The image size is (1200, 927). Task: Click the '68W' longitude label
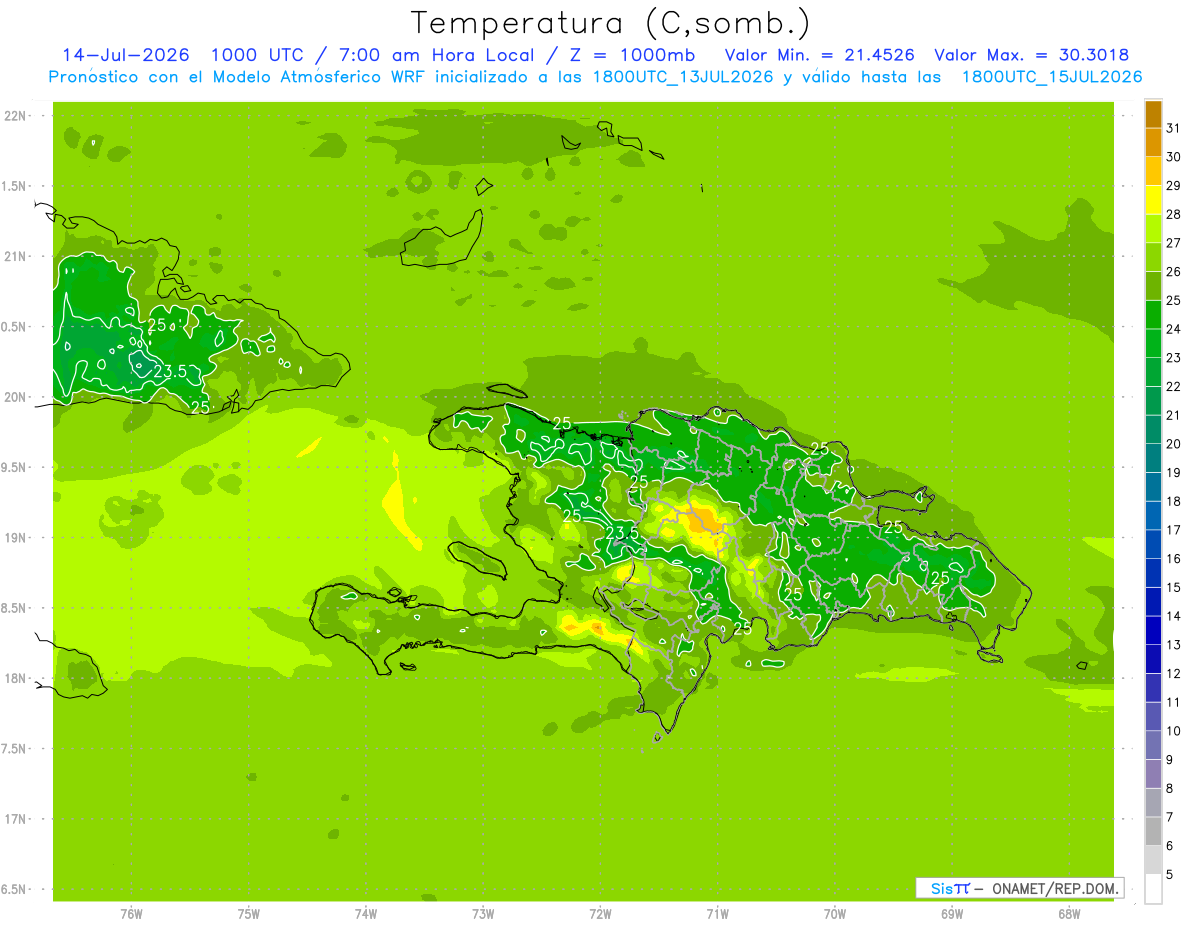1069,914
